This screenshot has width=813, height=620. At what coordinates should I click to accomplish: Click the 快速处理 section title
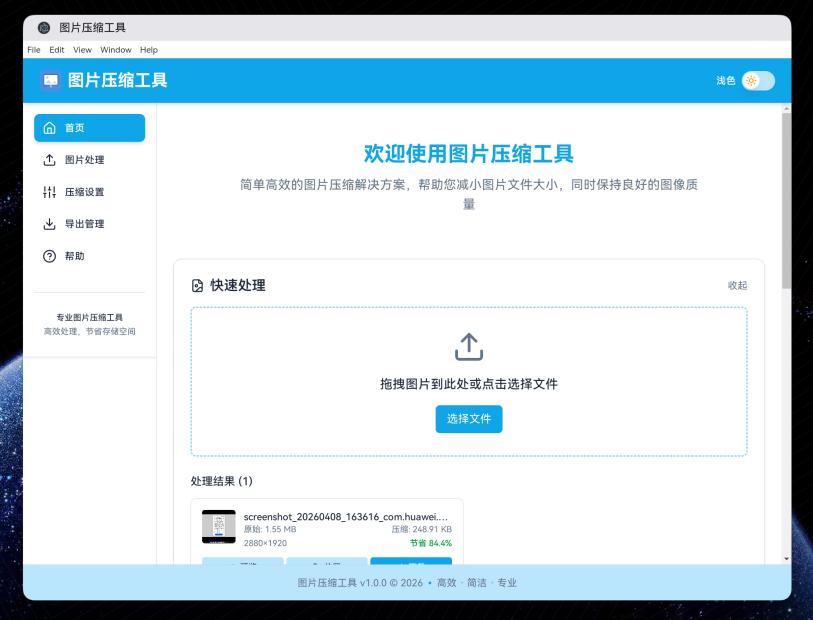237,286
